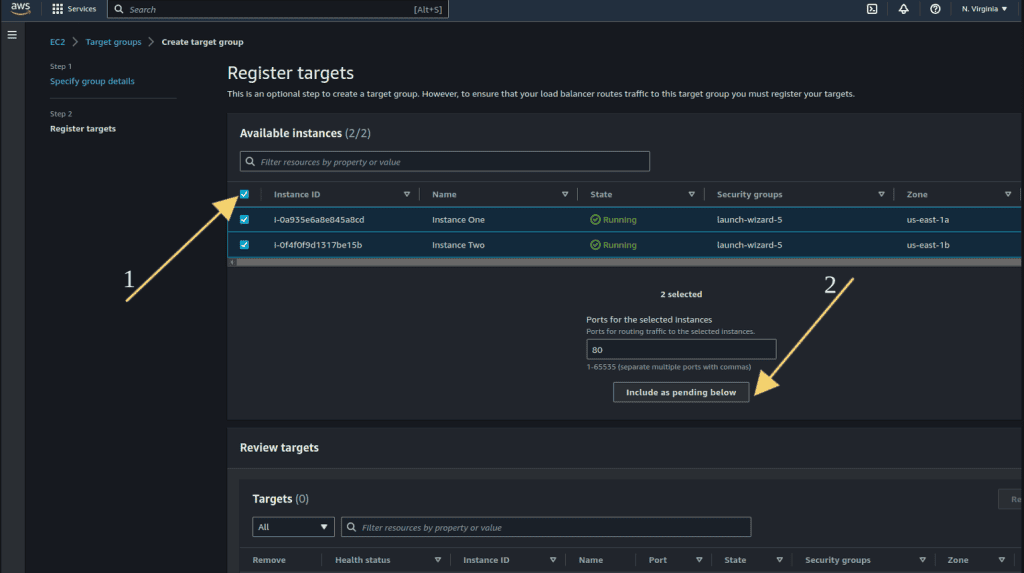
Task: Click instance ID i-0f4f0f9d1317be15b
Action: 317,245
